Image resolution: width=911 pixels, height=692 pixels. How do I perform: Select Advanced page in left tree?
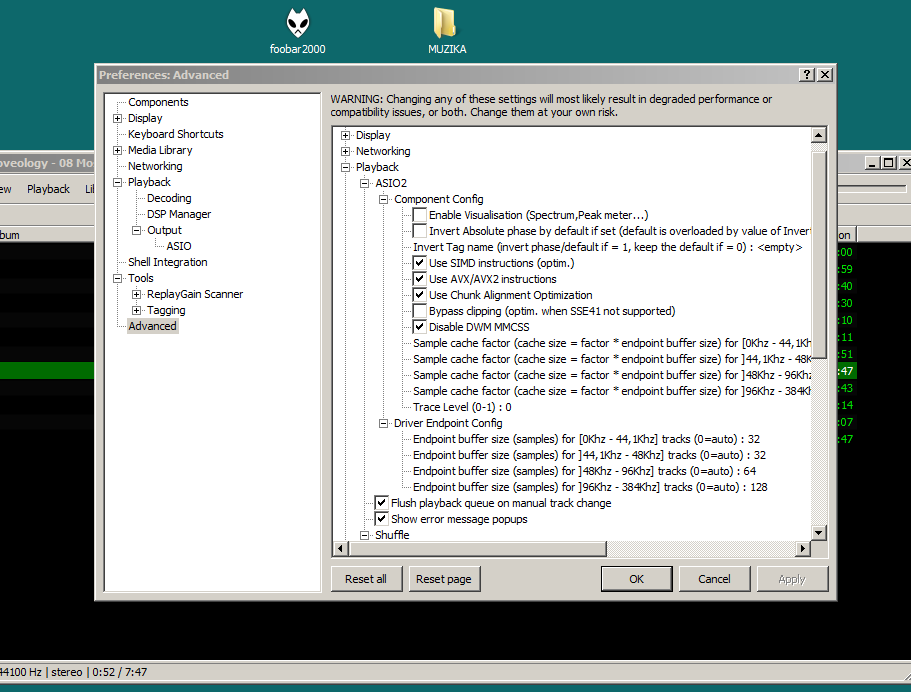(152, 326)
